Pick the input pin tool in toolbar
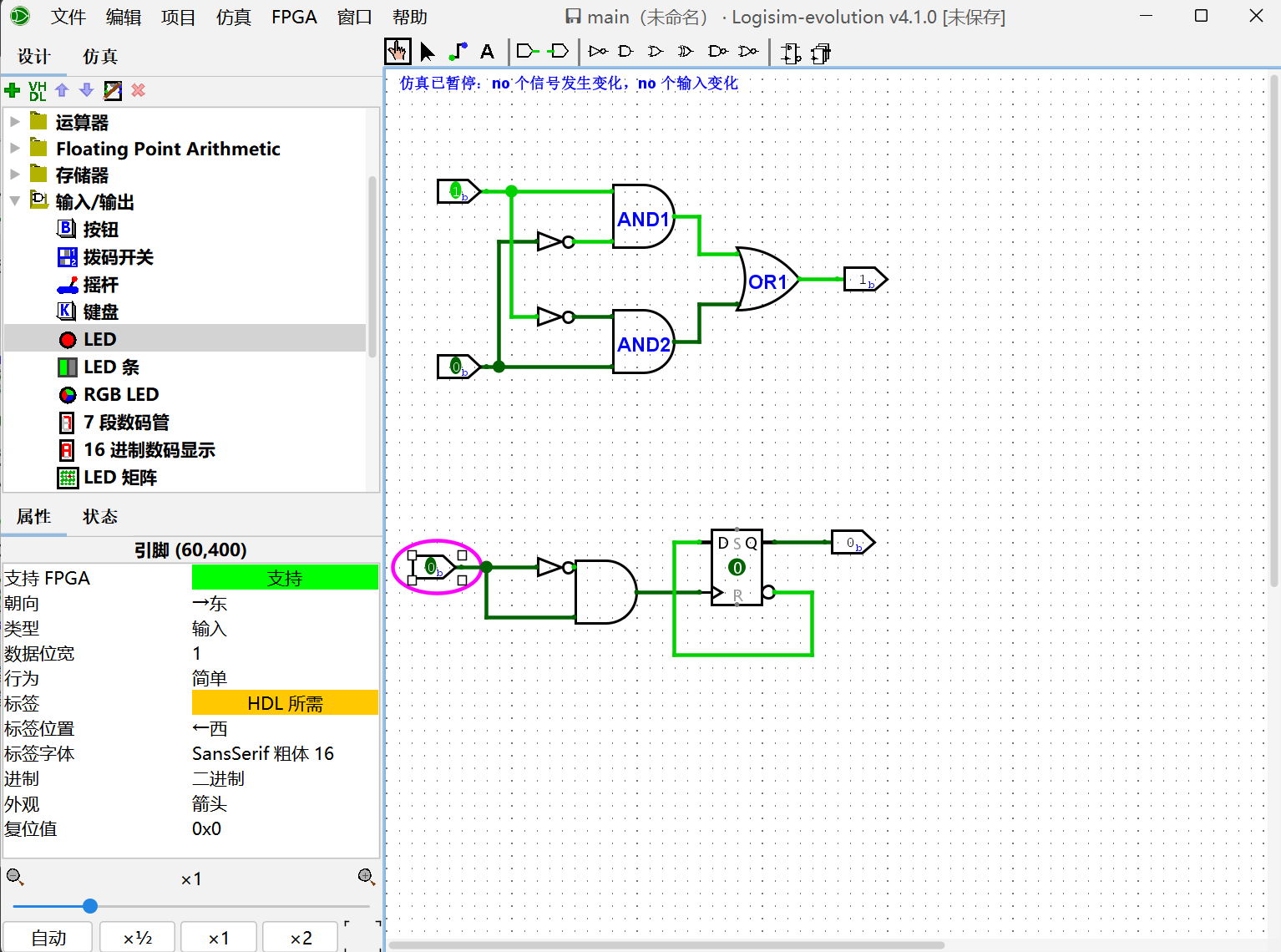 [527, 52]
